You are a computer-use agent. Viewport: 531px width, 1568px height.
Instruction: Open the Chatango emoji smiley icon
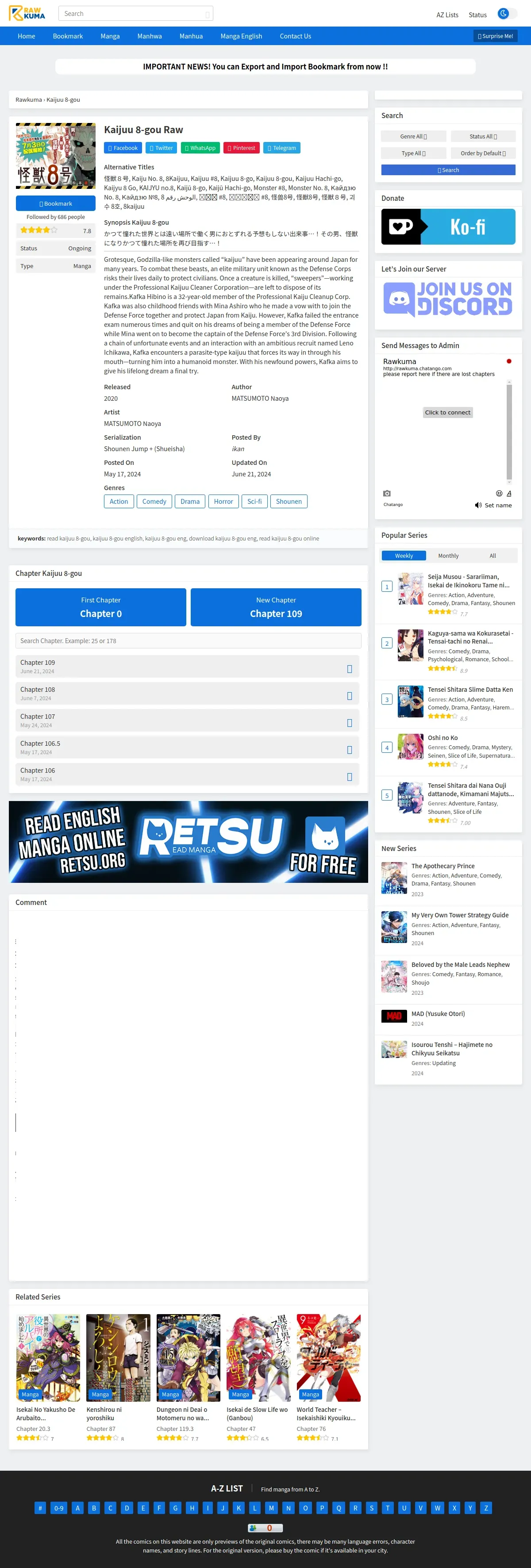tap(499, 493)
